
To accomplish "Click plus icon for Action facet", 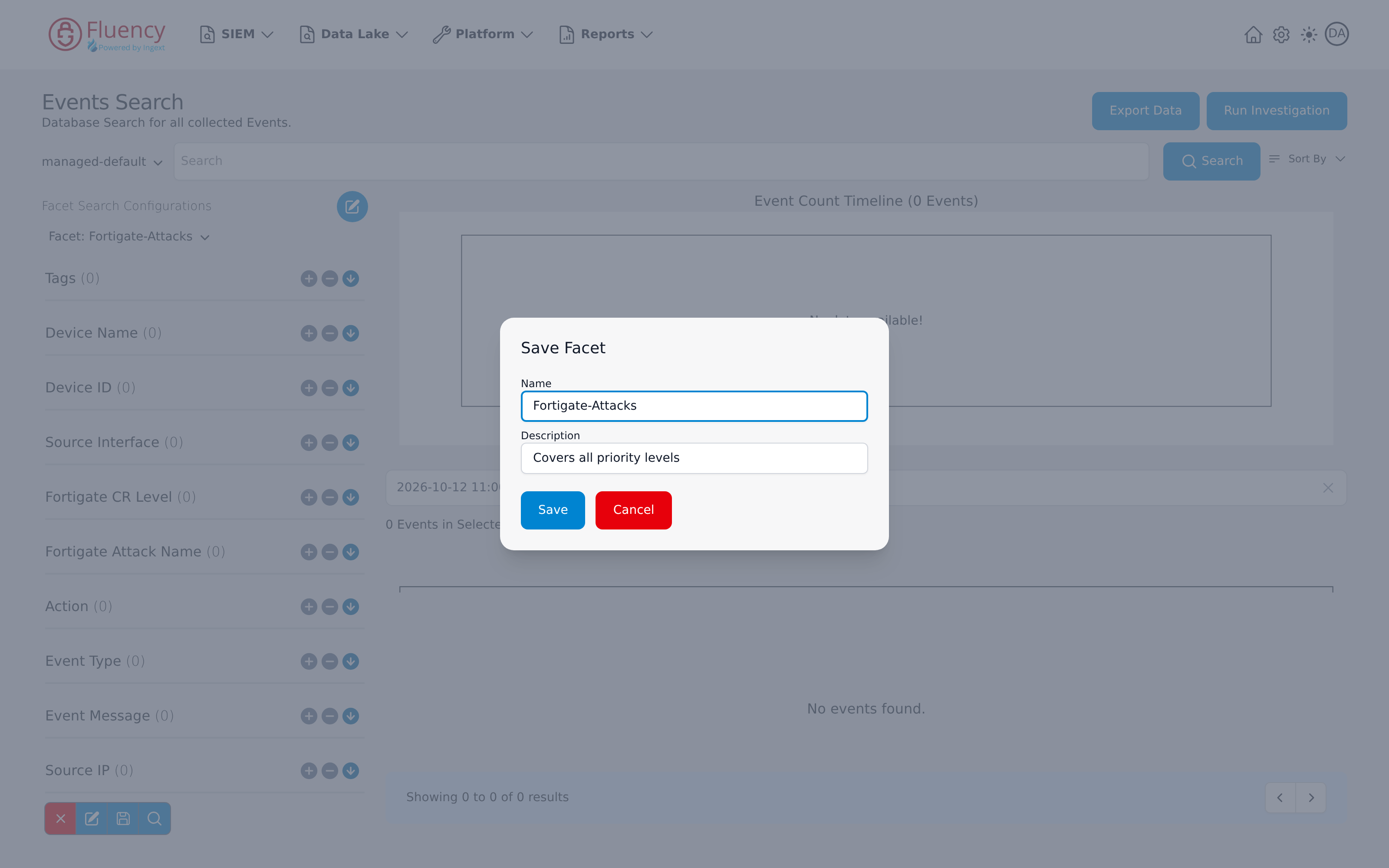I will (x=309, y=607).
